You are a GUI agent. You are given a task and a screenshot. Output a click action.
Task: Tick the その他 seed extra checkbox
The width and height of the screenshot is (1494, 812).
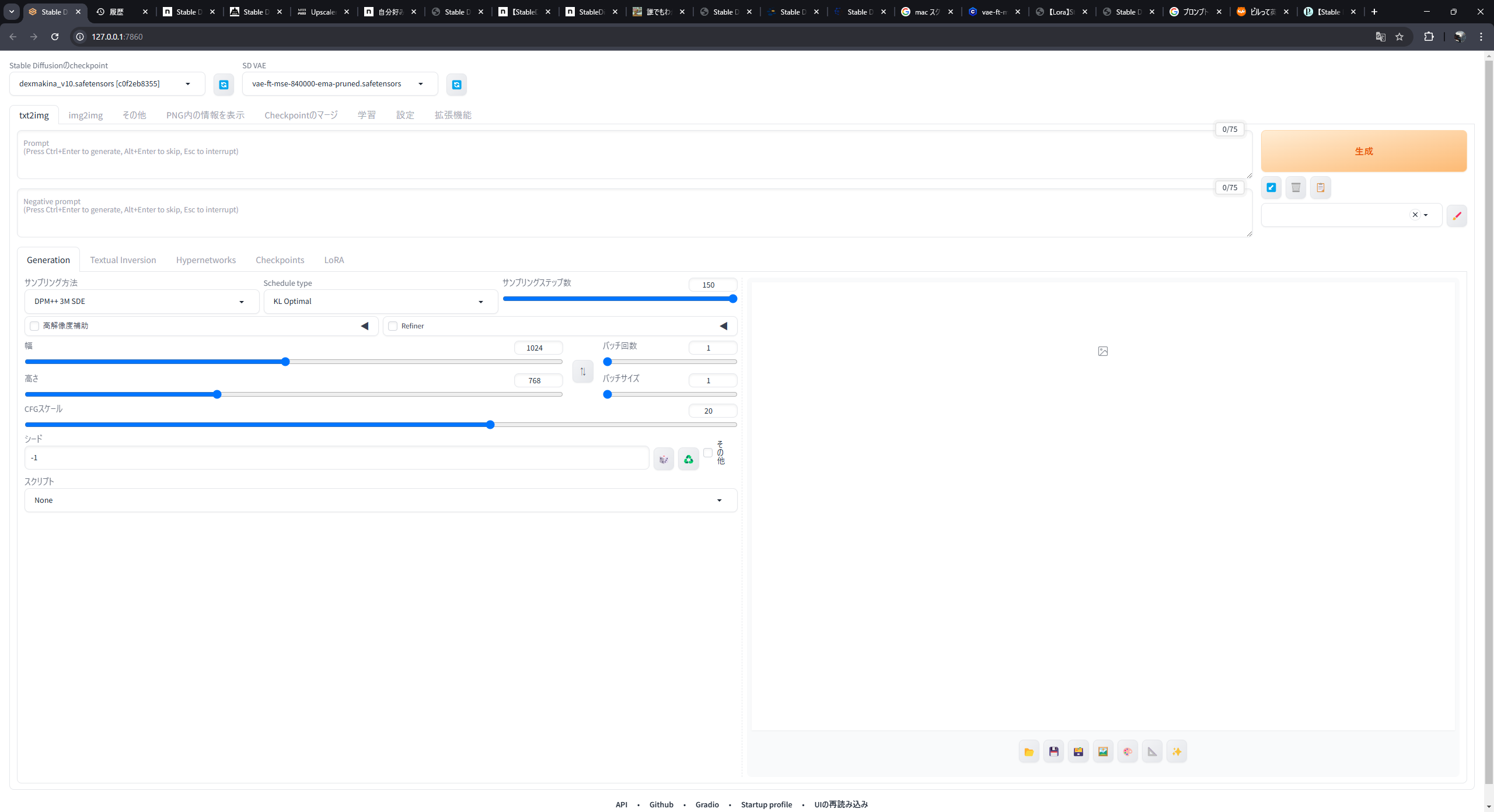point(708,453)
